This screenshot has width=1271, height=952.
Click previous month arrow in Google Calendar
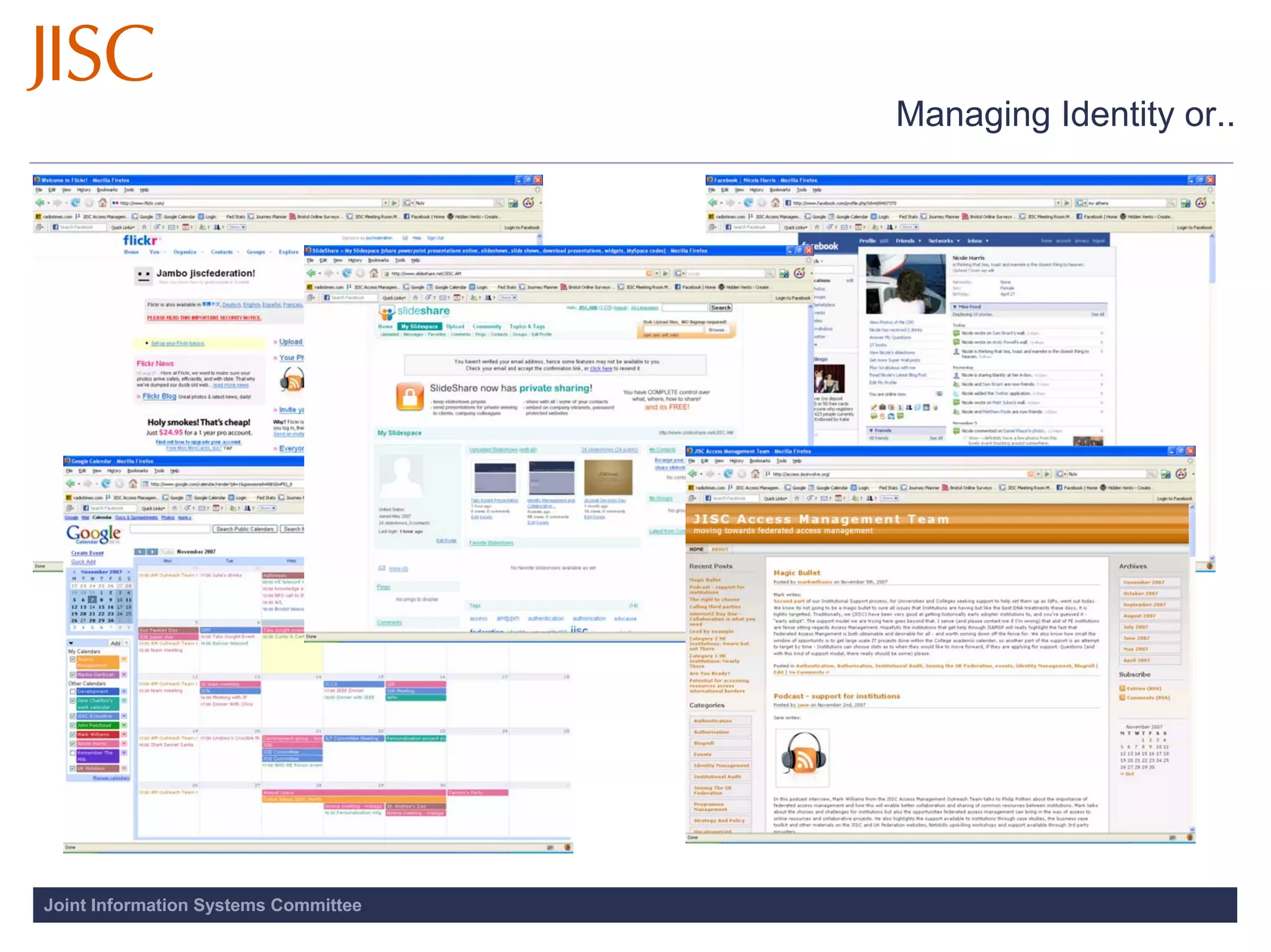coord(141,551)
